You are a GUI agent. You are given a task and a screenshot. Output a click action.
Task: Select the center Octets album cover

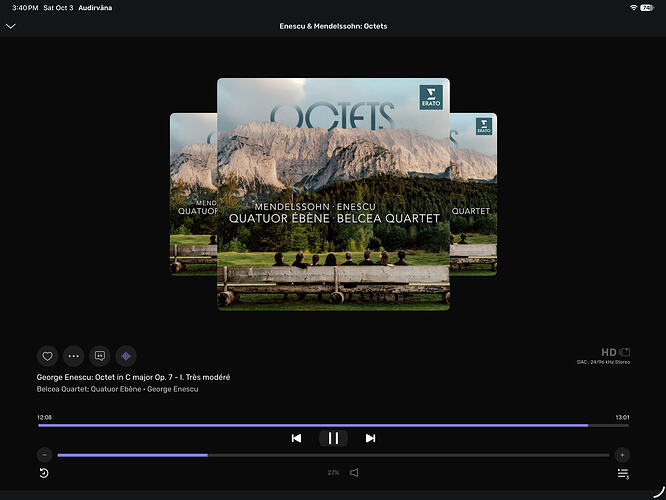click(x=333, y=194)
